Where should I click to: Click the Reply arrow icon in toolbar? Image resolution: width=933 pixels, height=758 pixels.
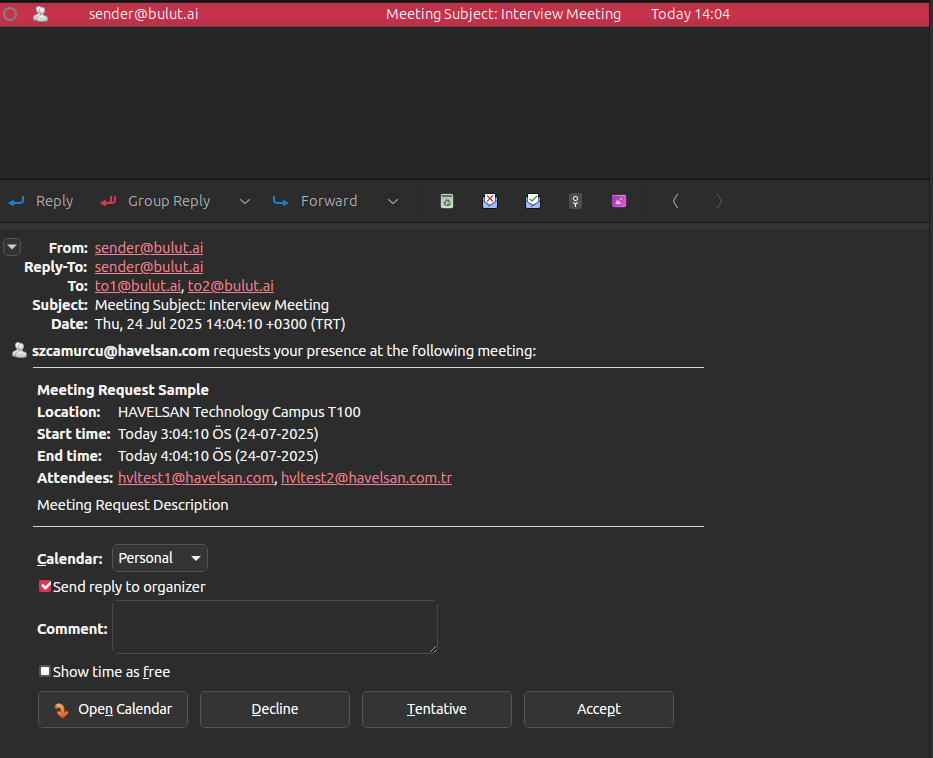pyautogui.click(x=17, y=202)
